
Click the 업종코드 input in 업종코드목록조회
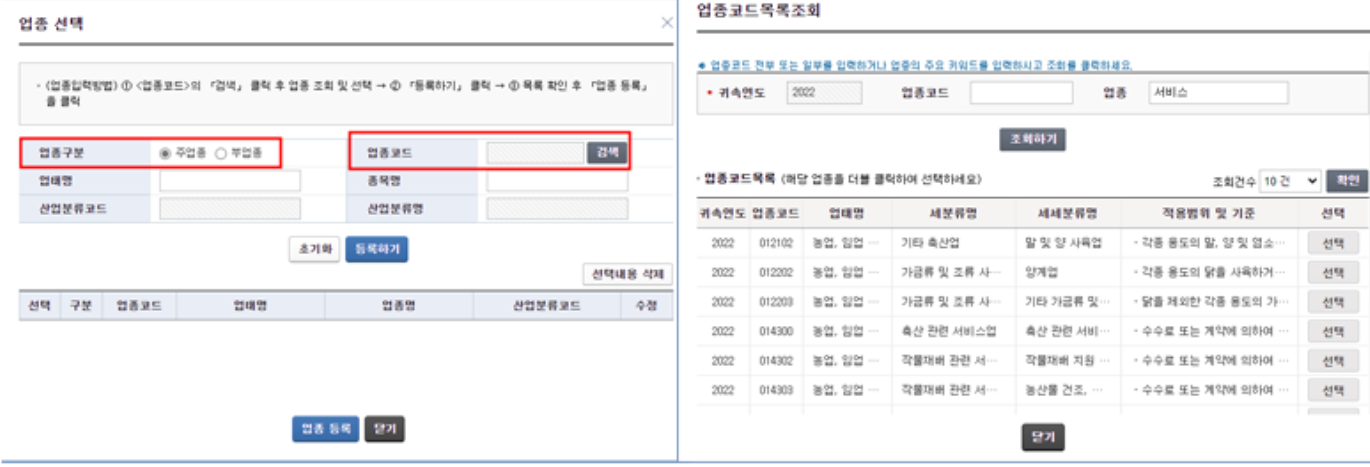pos(1020,93)
